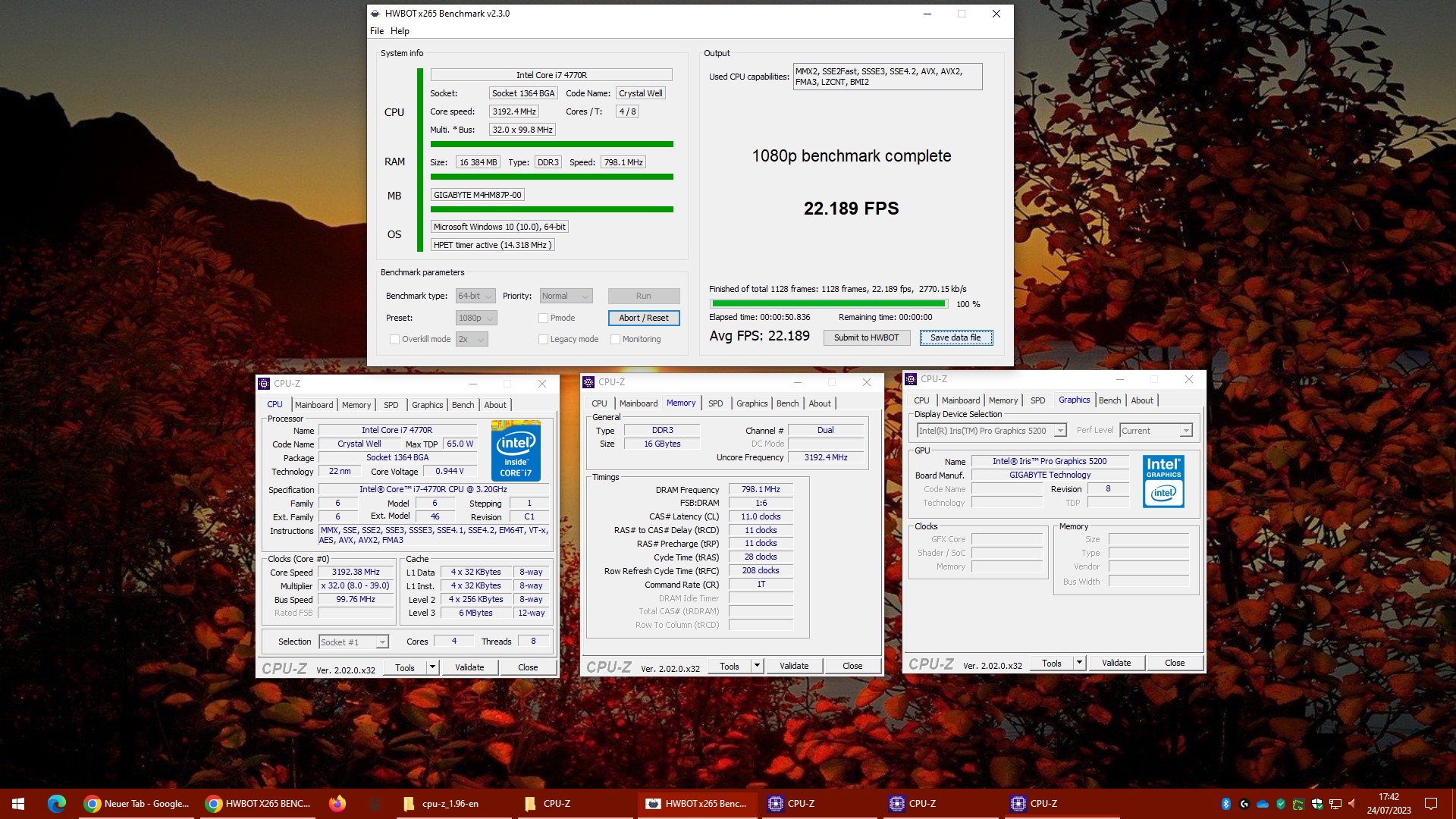Click Run button in Benchmark parameters
The height and width of the screenshot is (819, 1456).
click(x=644, y=297)
